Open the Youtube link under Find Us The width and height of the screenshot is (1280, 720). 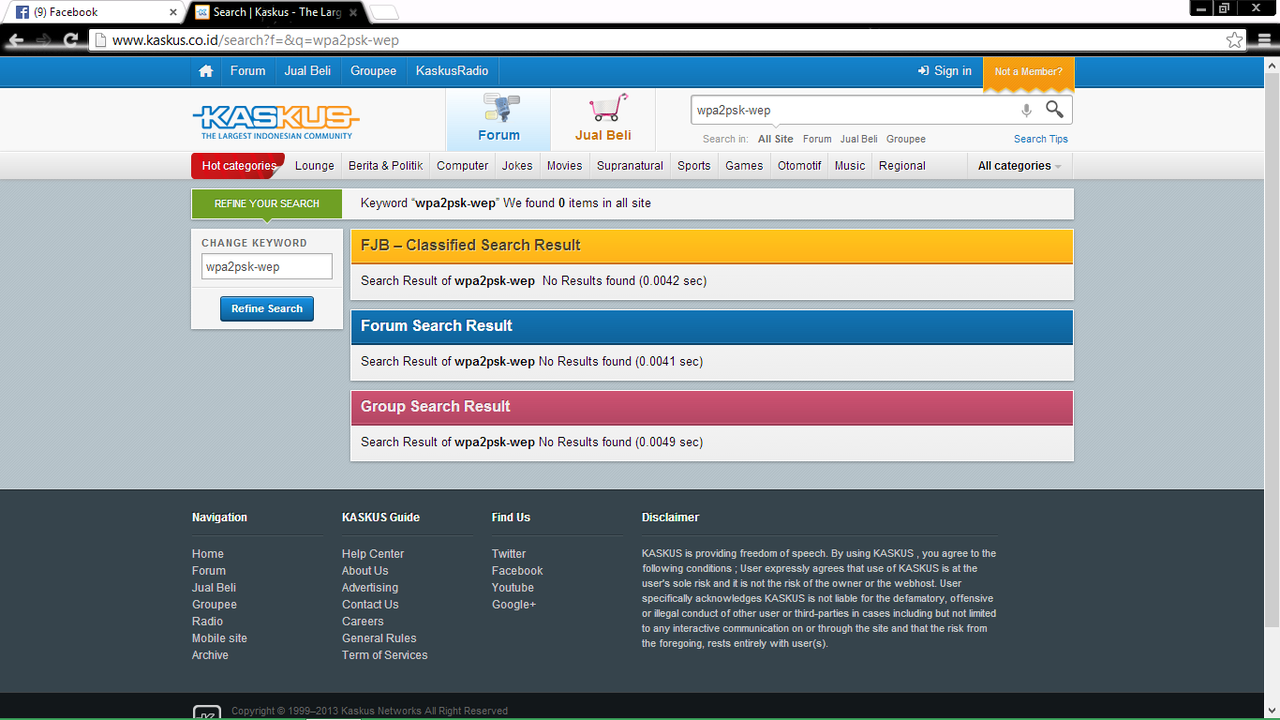point(513,588)
